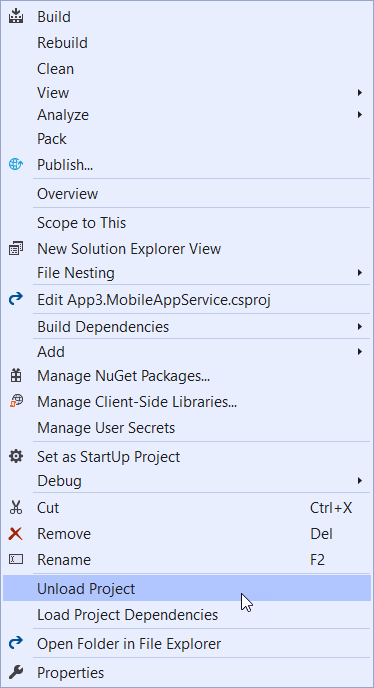Click the Cut scissors icon
374x688 pixels.
click(16, 508)
